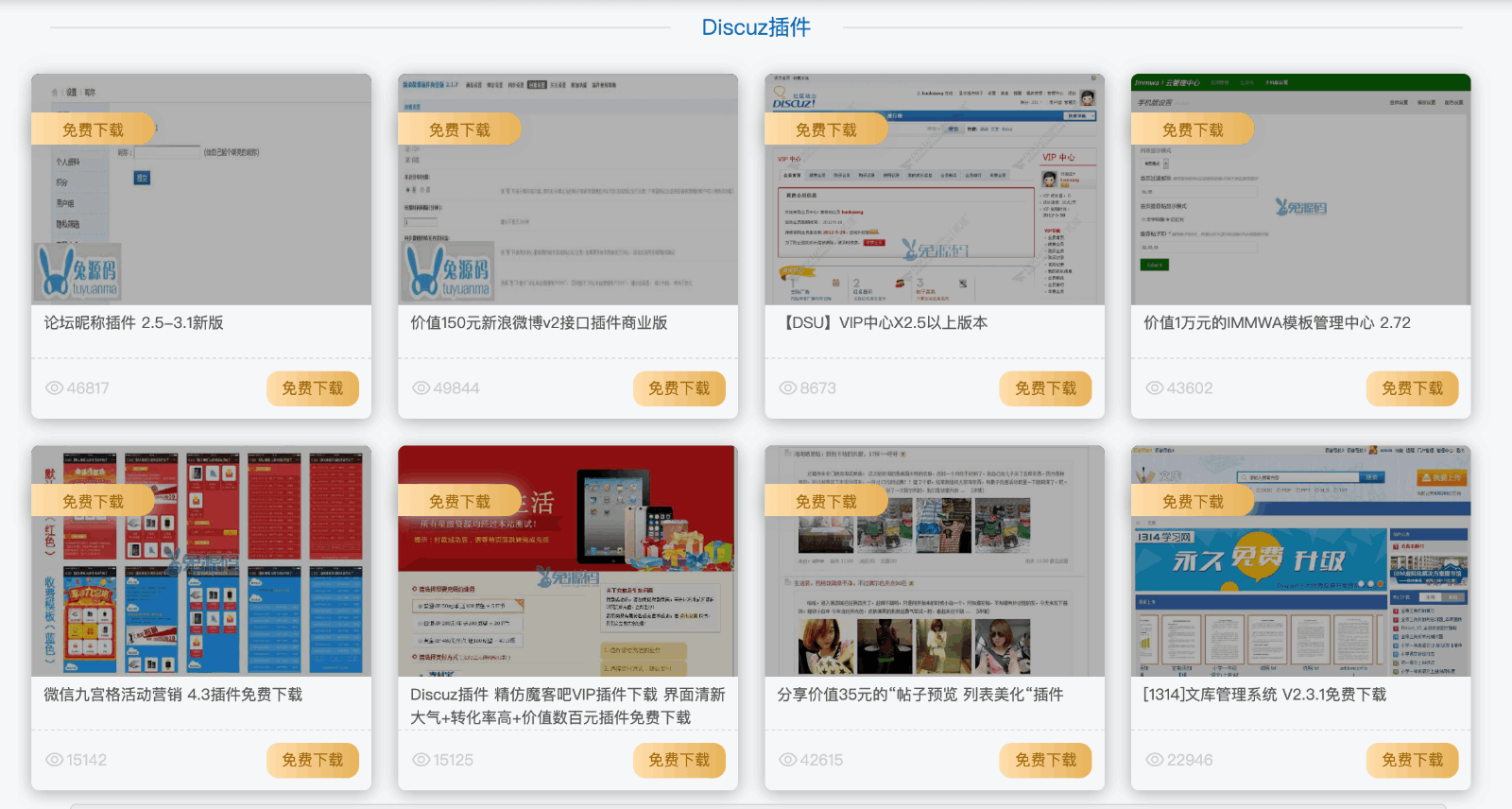Click the title 【DSU】VIP中心X2.5以上版本
Viewport: 1512px width, 809px height.
point(883,323)
